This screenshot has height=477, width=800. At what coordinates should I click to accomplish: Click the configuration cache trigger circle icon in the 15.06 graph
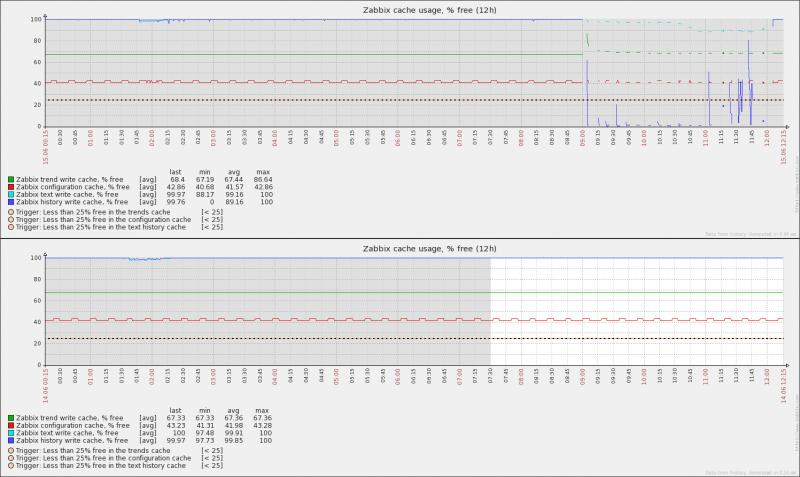pyautogui.click(x=11, y=220)
